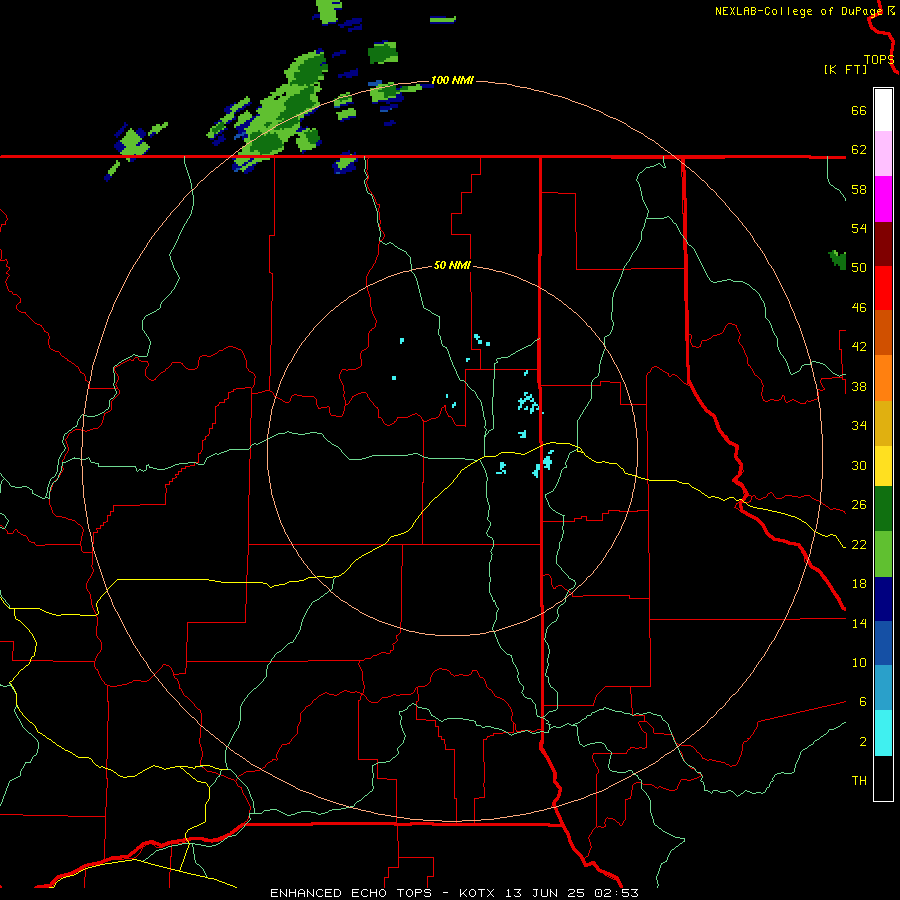Click the 2 legend value

pyautogui.click(x=862, y=742)
